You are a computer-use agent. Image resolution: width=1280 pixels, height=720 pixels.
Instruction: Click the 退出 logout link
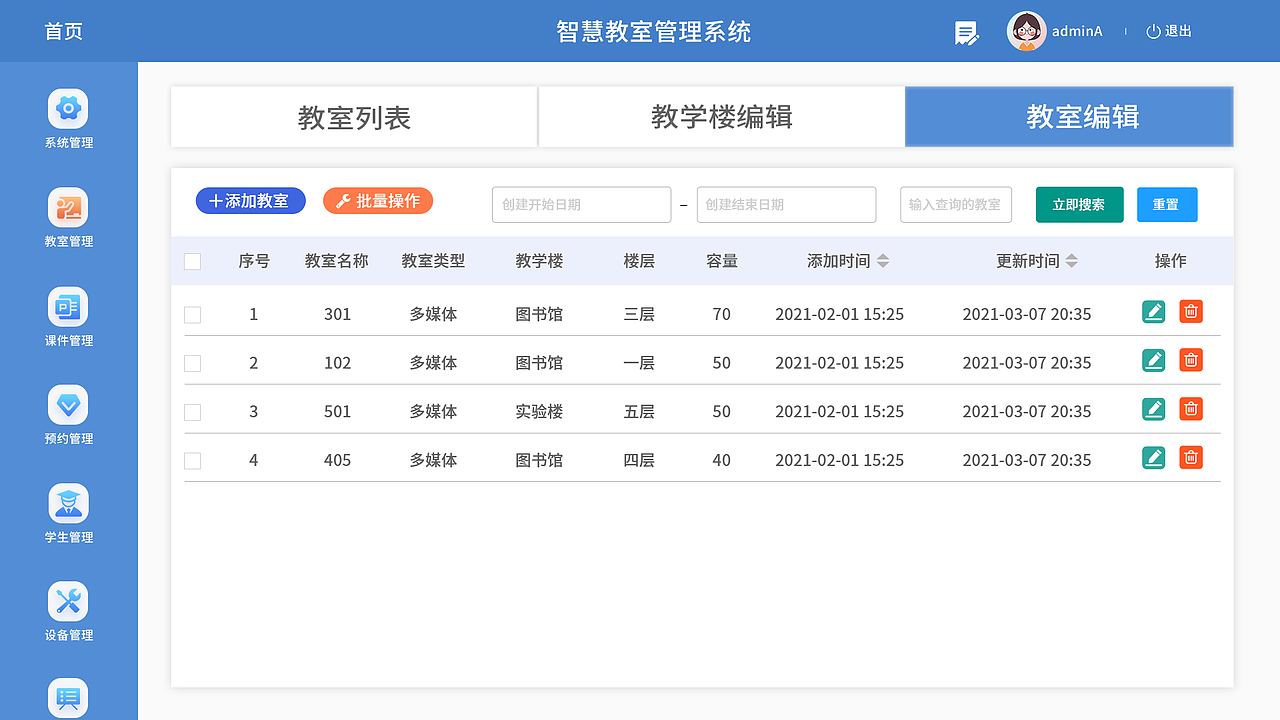coord(1178,31)
